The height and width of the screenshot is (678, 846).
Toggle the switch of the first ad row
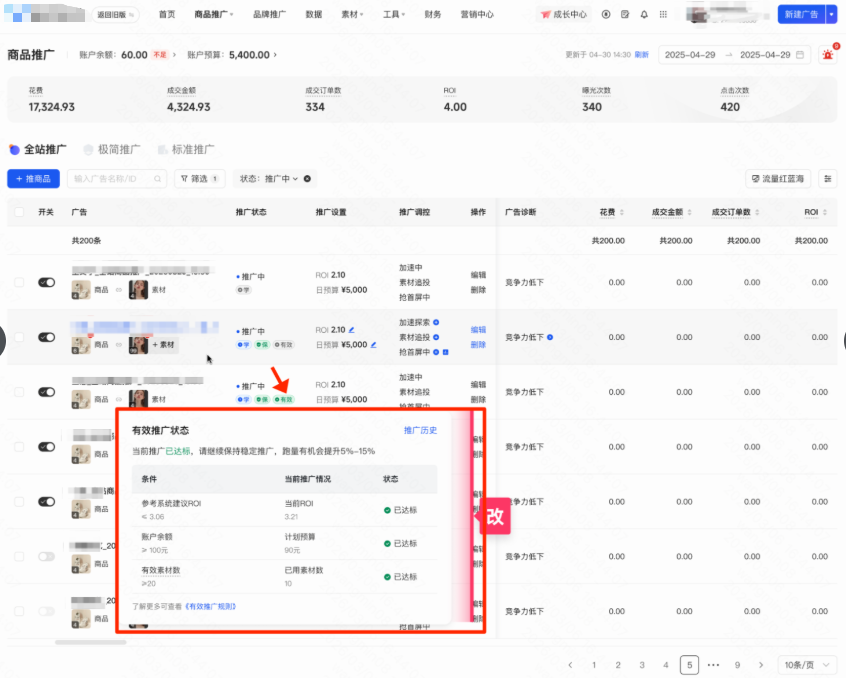[46, 282]
